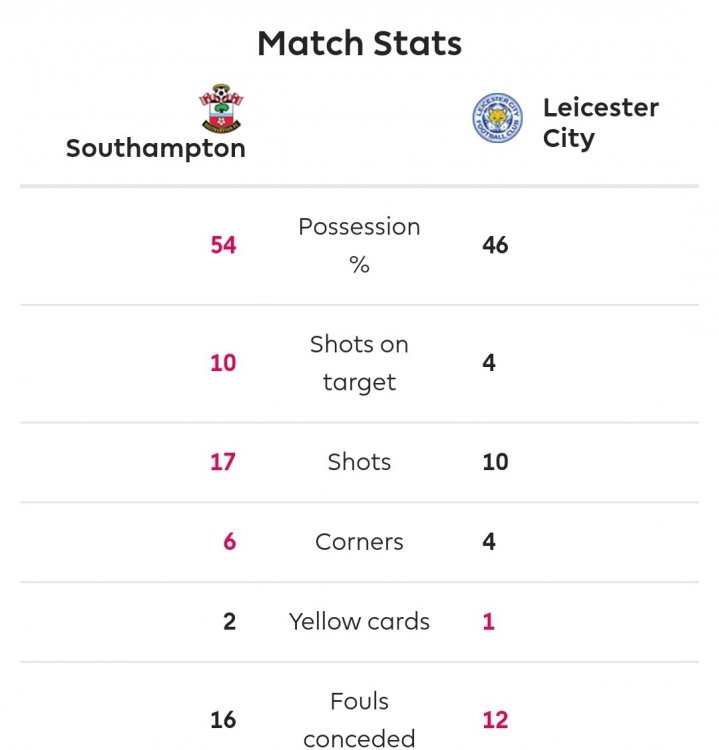This screenshot has width=719, height=750.
Task: Select the Possession % stat label
Action: point(359,245)
